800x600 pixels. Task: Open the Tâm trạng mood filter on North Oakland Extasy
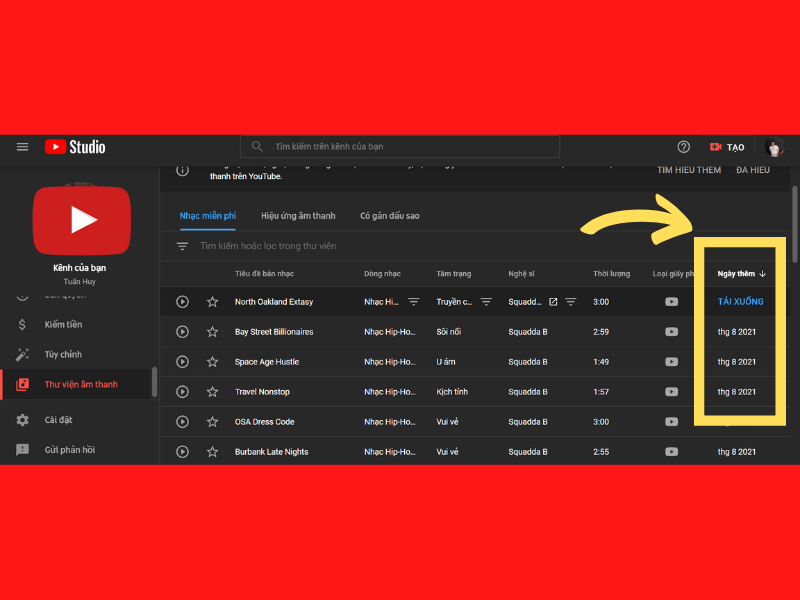tap(486, 301)
